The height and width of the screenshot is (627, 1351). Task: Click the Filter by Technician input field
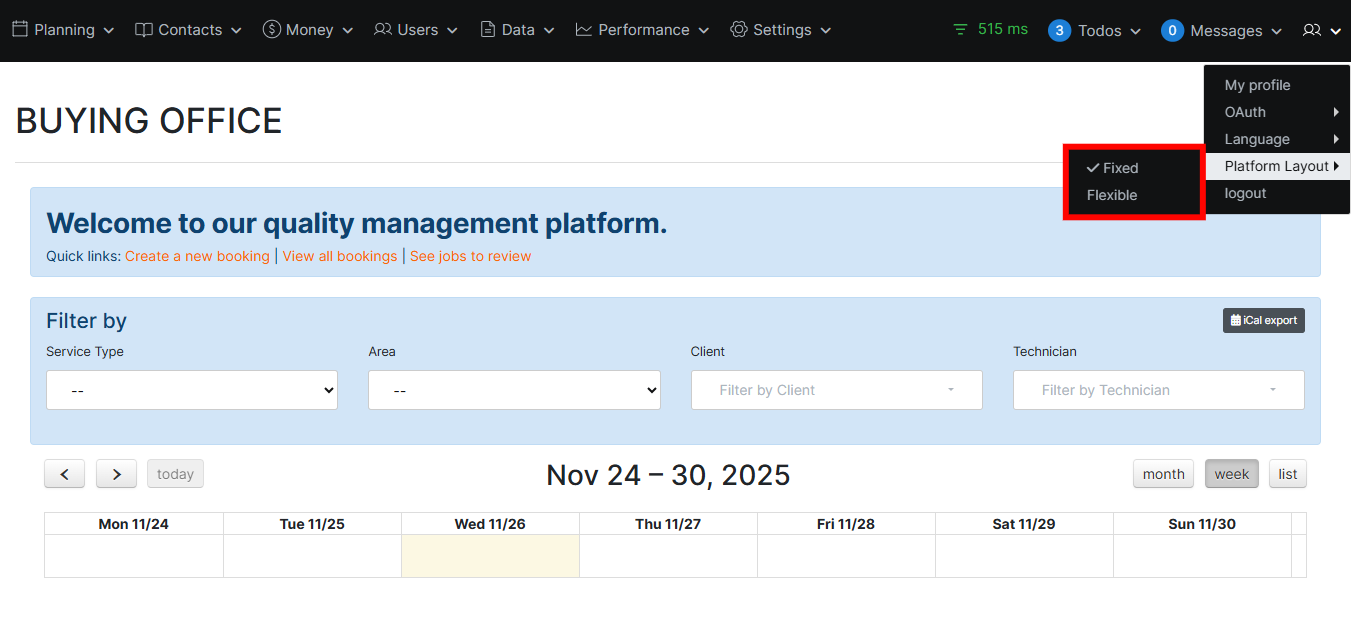[1158, 390]
